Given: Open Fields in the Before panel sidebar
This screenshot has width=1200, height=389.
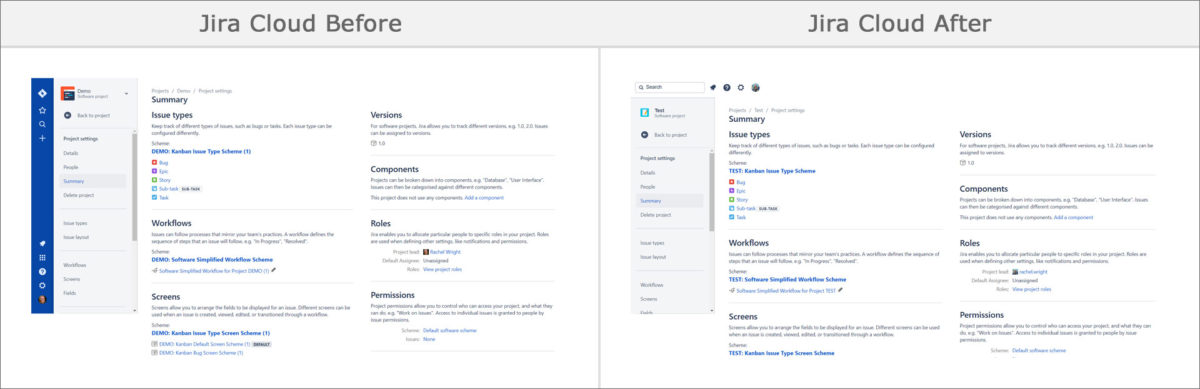Looking at the screenshot, I should click(x=70, y=293).
